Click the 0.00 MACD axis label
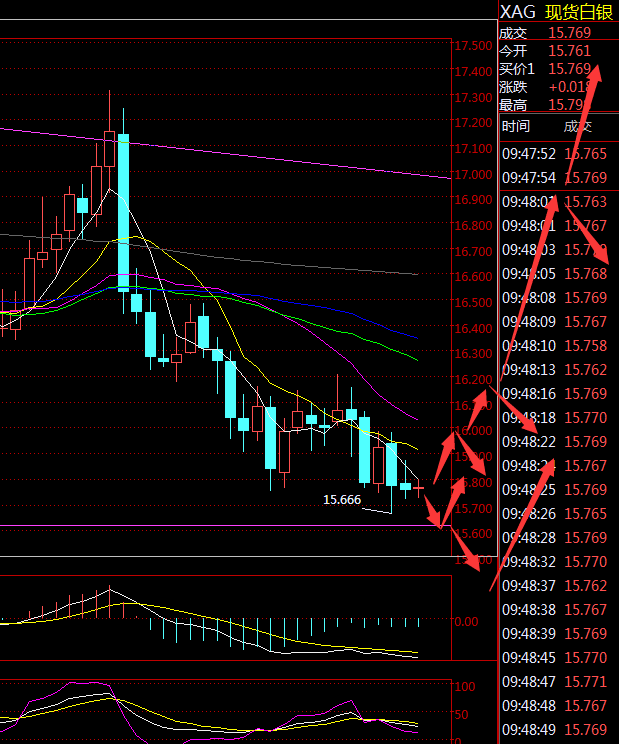The height and width of the screenshot is (744, 619). 465,622
